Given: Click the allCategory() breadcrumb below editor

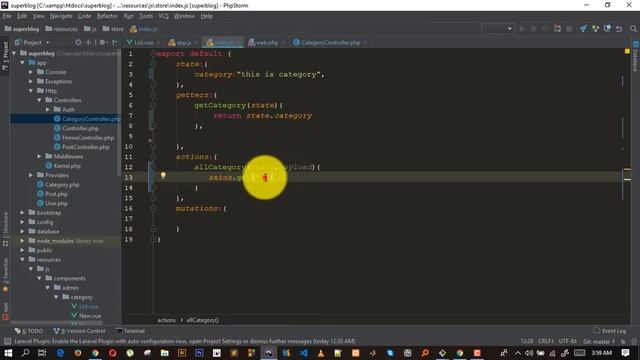Looking at the screenshot, I should click(202, 320).
